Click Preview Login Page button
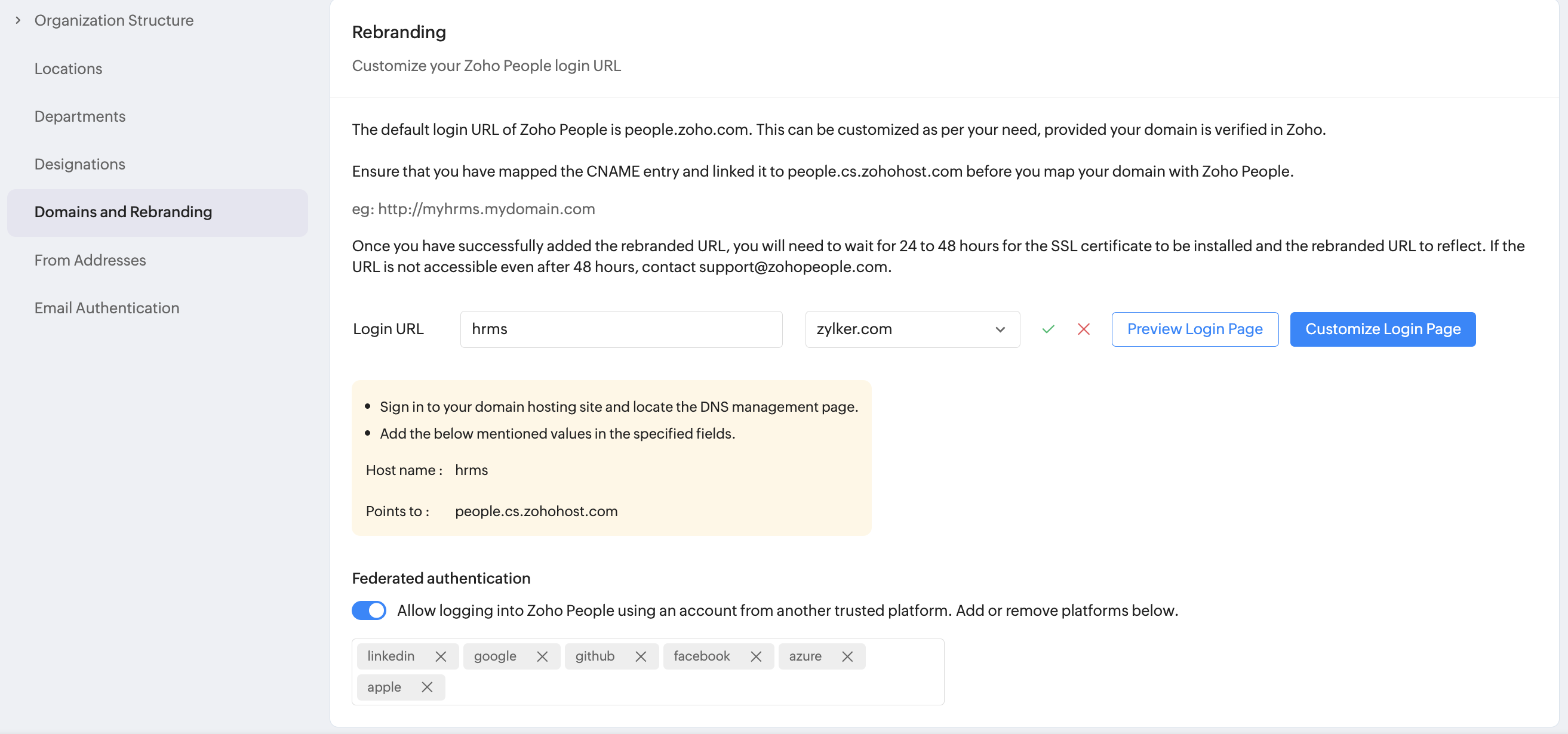Screen dimensions: 1568x734 [x=1194, y=329]
